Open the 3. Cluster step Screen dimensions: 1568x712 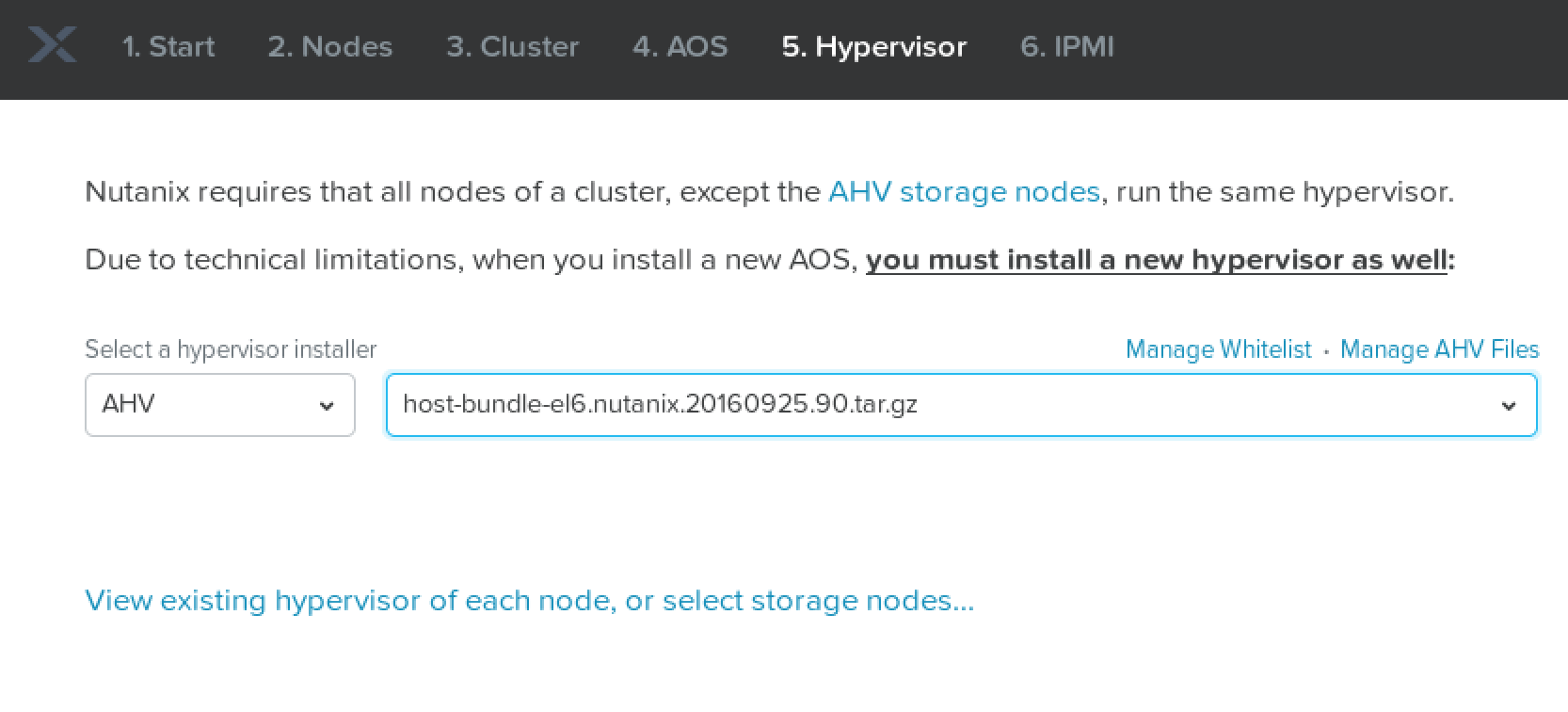tap(512, 47)
